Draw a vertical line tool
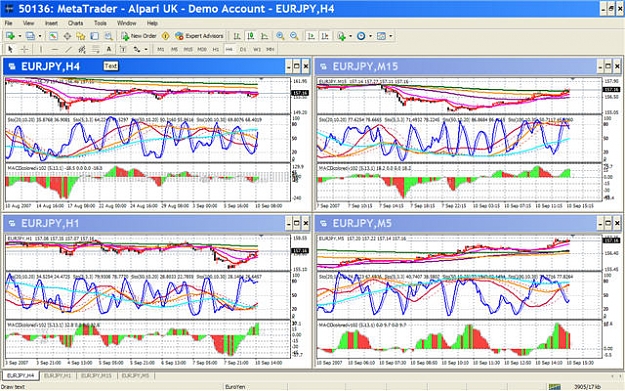This screenshot has height=391, width=625. pos(41,49)
